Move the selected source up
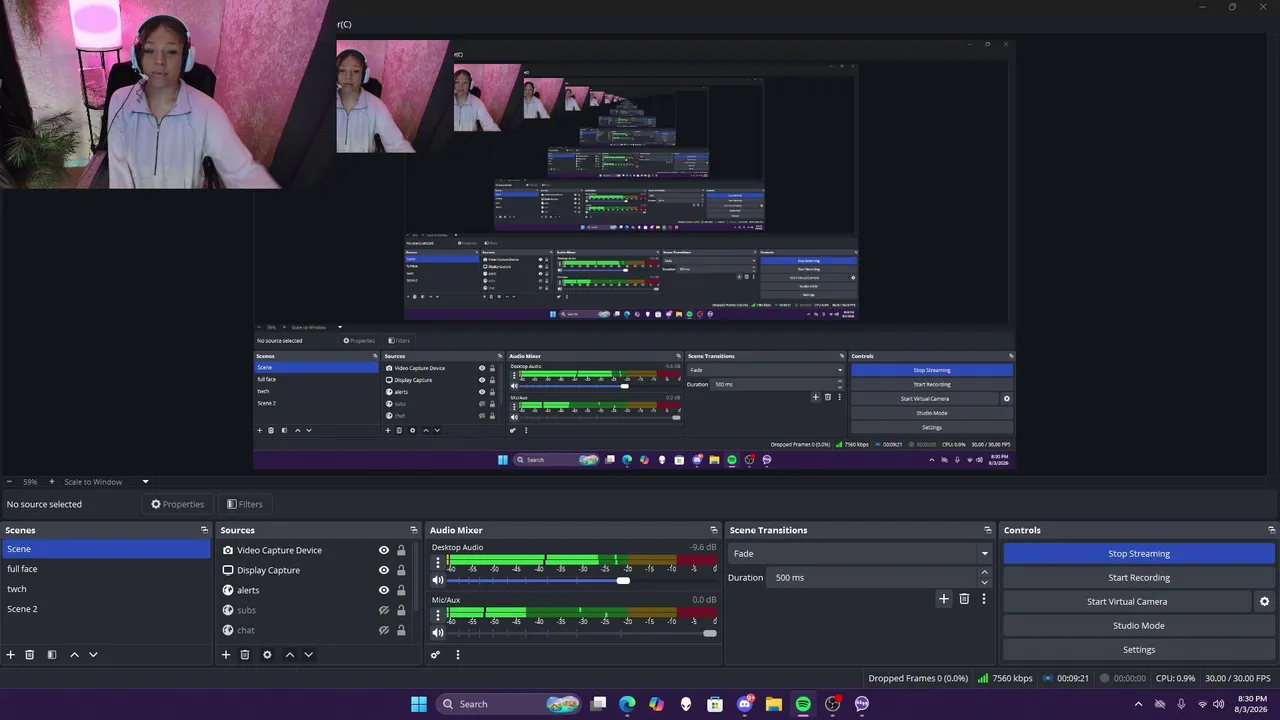Image resolution: width=1280 pixels, height=720 pixels. coord(290,655)
